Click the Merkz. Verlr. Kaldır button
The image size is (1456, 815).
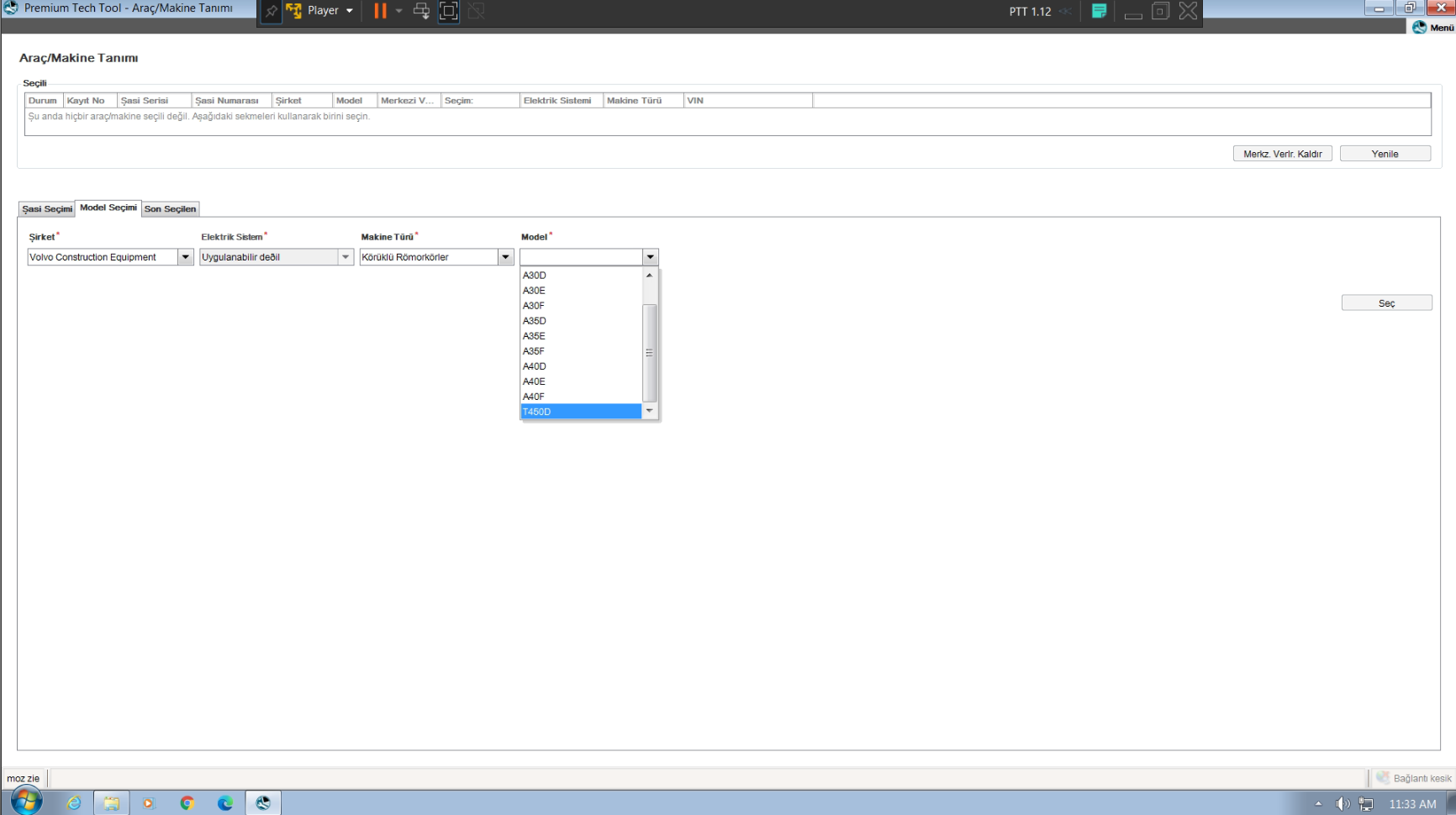pyautogui.click(x=1282, y=154)
